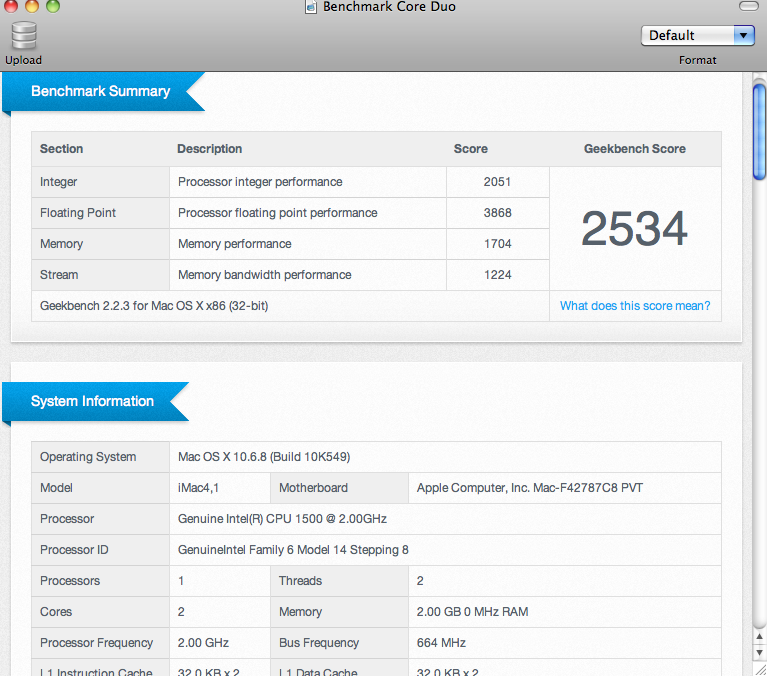Click 'Apple Computer, Inc. Mac-F42787C8 PVT' value
The height and width of the screenshot is (676, 767).
click(530, 488)
